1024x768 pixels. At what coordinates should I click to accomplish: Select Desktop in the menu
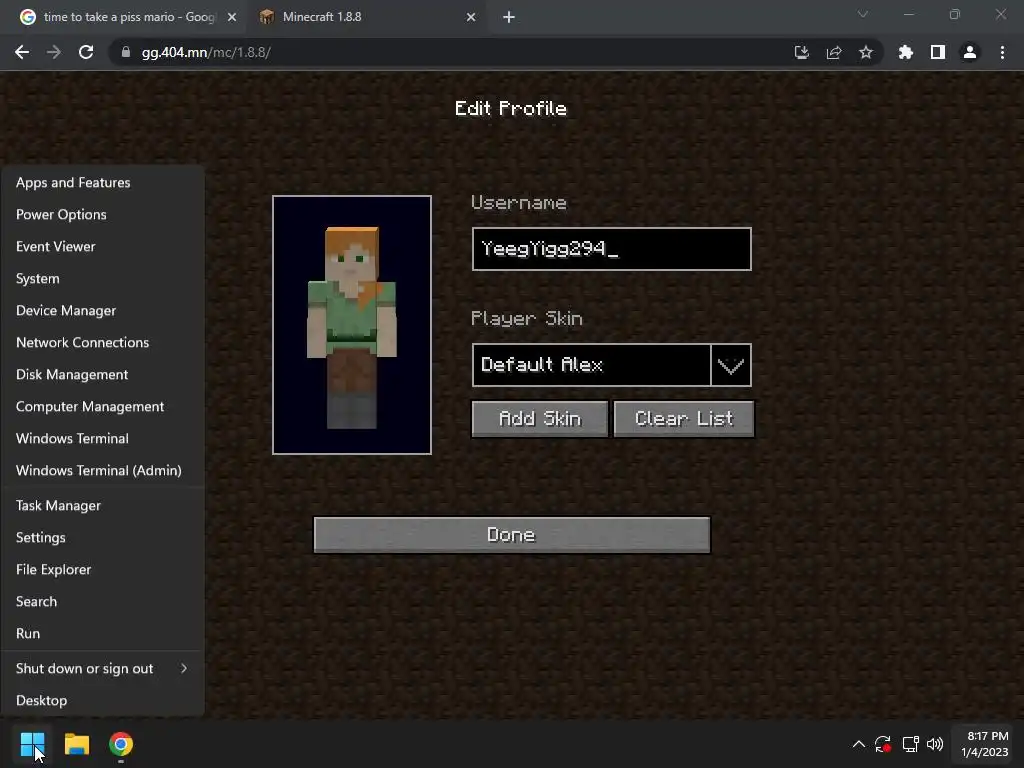pos(103,700)
